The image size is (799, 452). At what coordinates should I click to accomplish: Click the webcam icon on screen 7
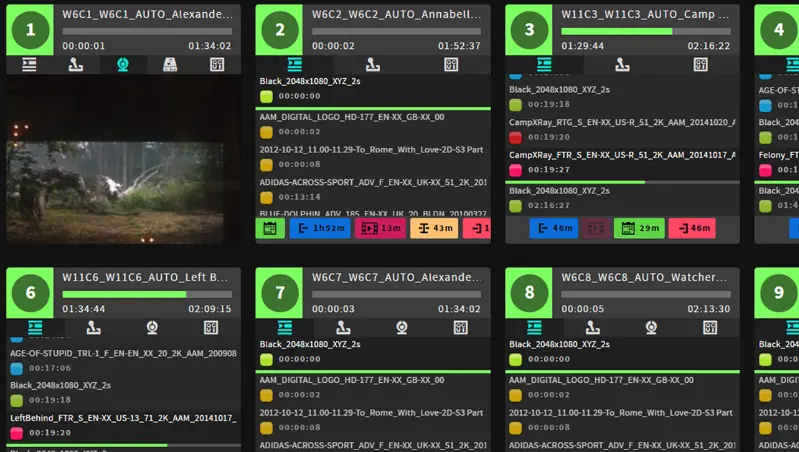point(402,328)
